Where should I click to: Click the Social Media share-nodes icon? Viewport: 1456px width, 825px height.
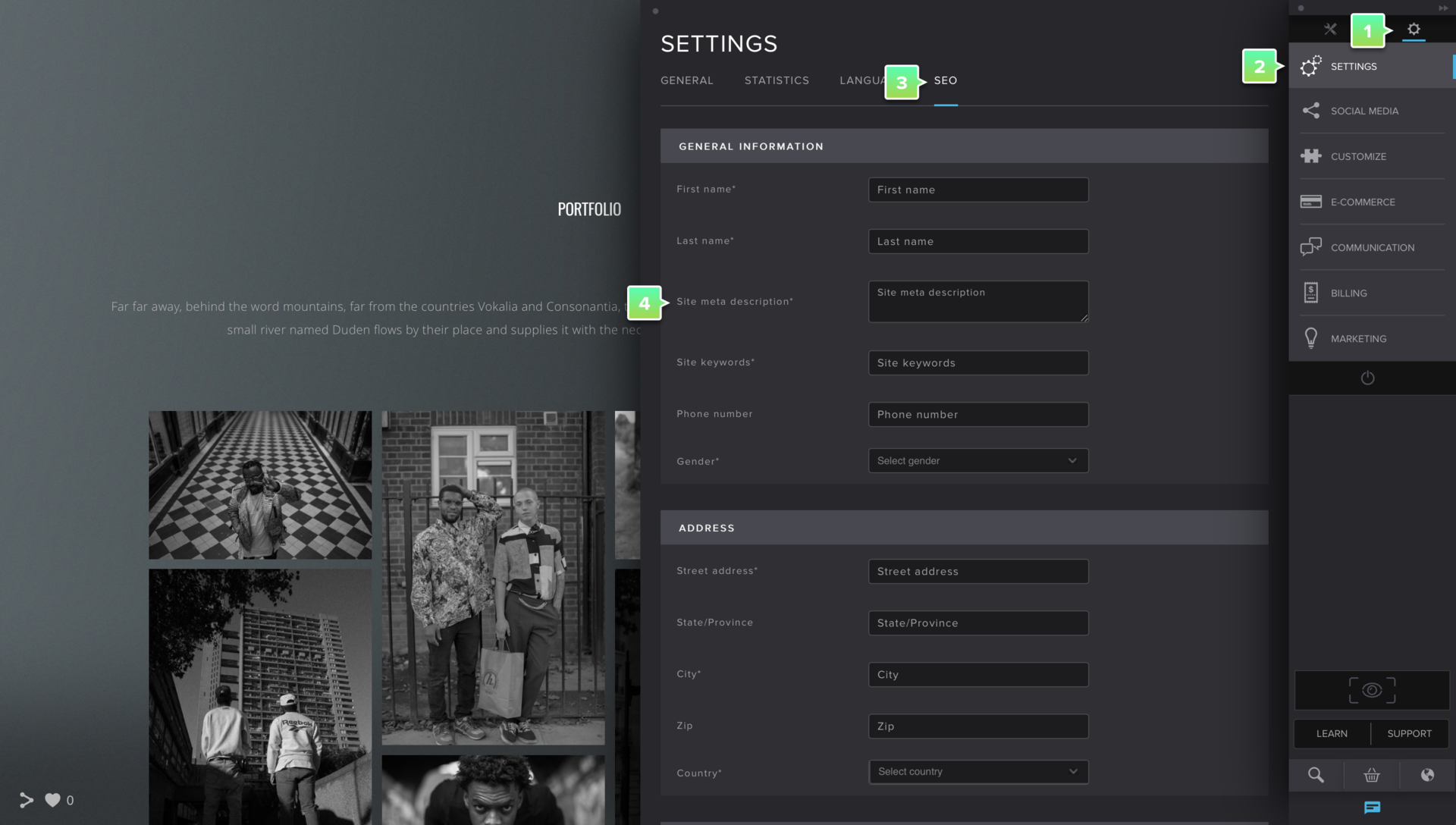point(1310,111)
